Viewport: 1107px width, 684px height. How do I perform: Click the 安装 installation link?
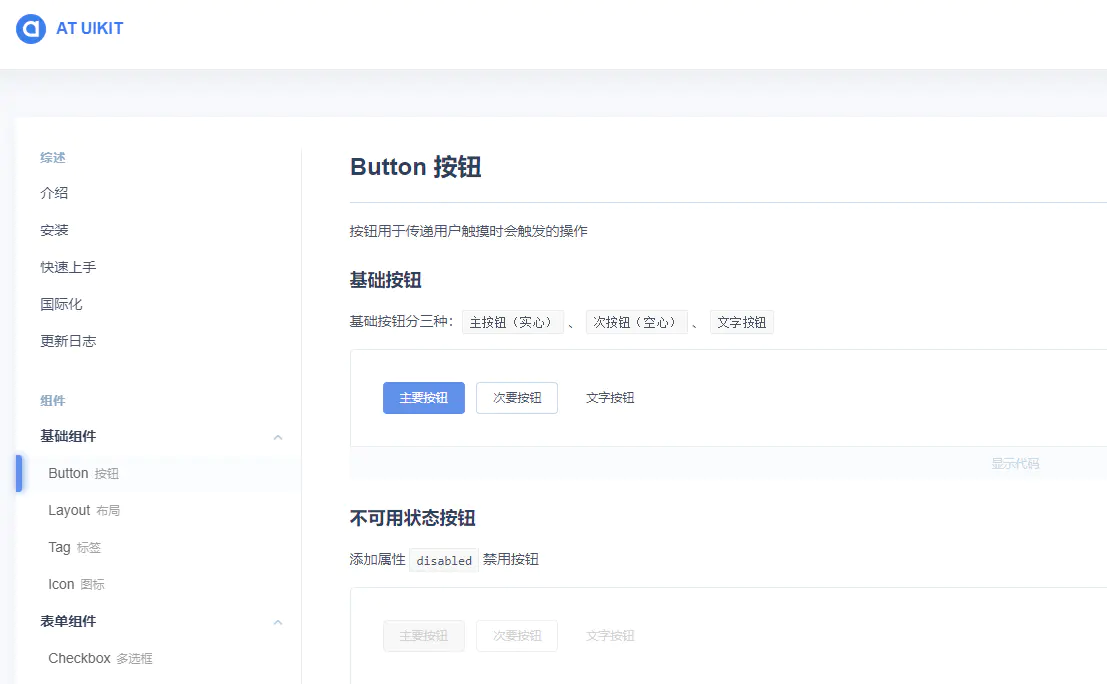coord(54,230)
